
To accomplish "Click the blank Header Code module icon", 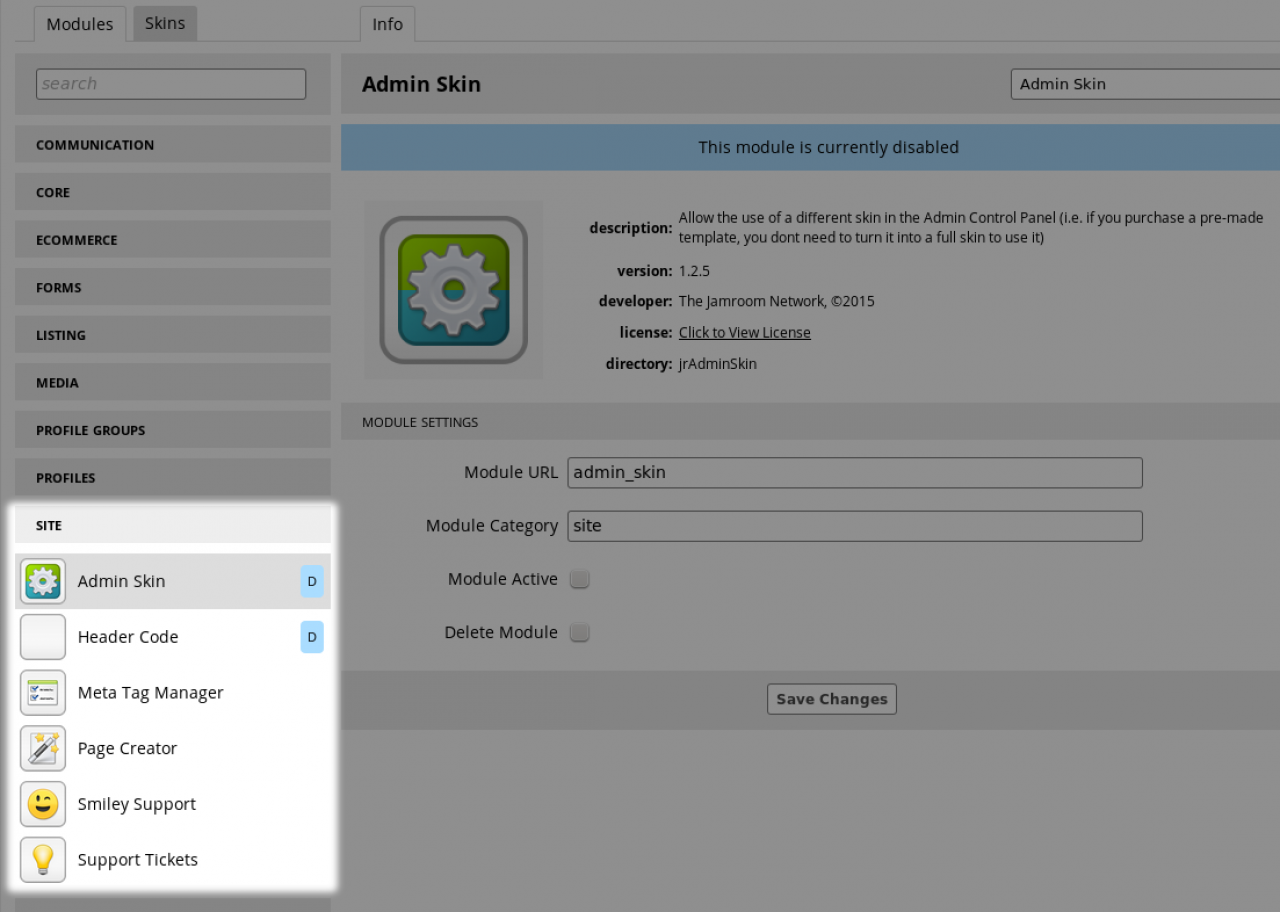I will (43, 637).
